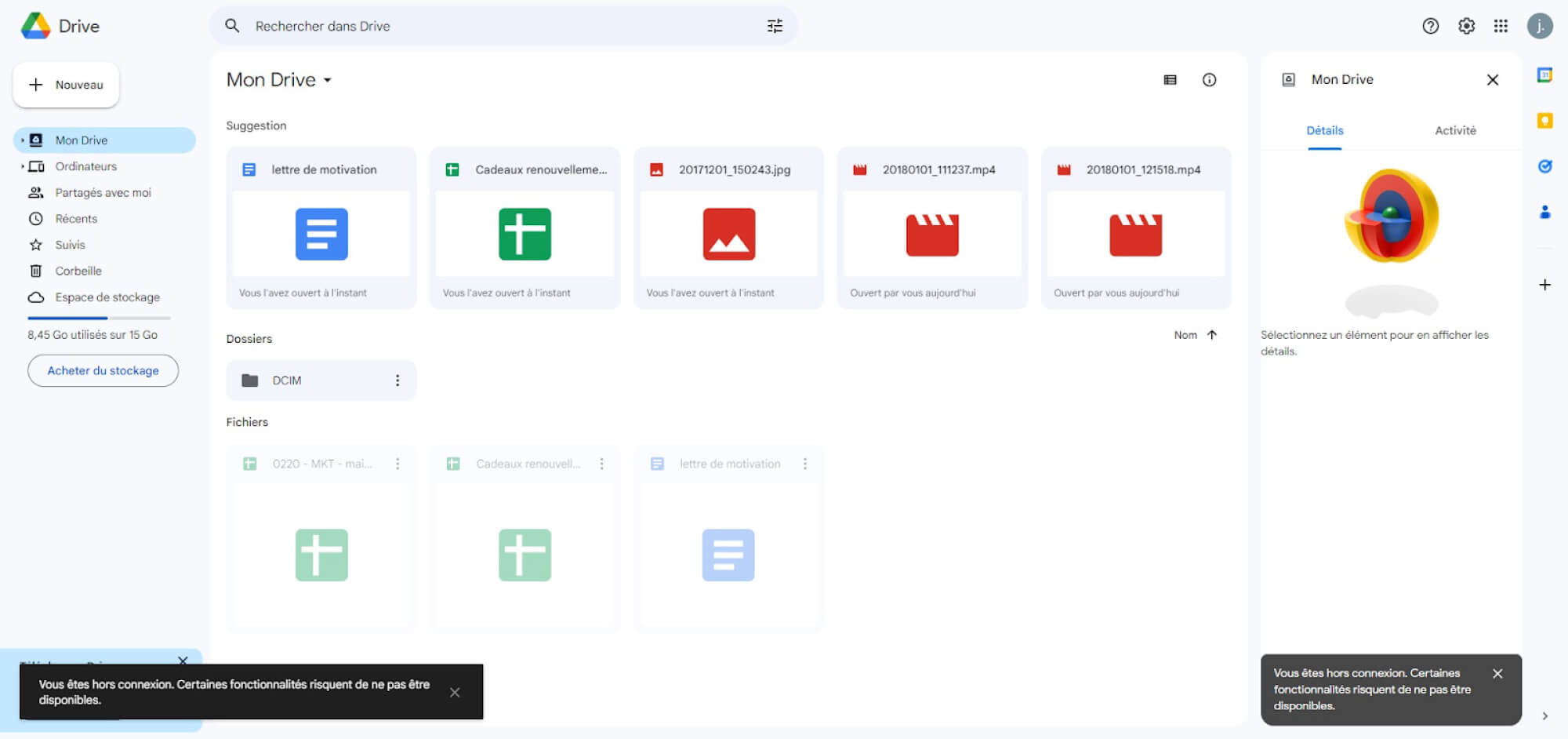Open the three-dot menu on the DCIM folder
The image size is (1568, 739).
pyautogui.click(x=397, y=380)
